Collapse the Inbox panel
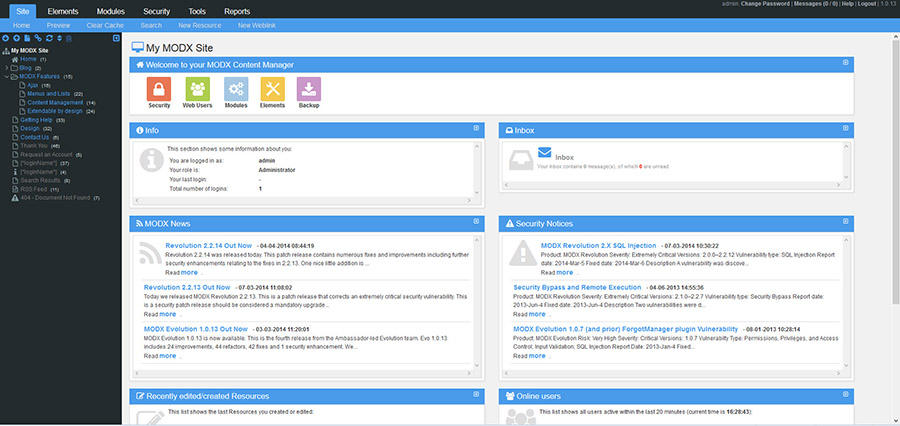The image size is (900, 426). click(x=845, y=128)
